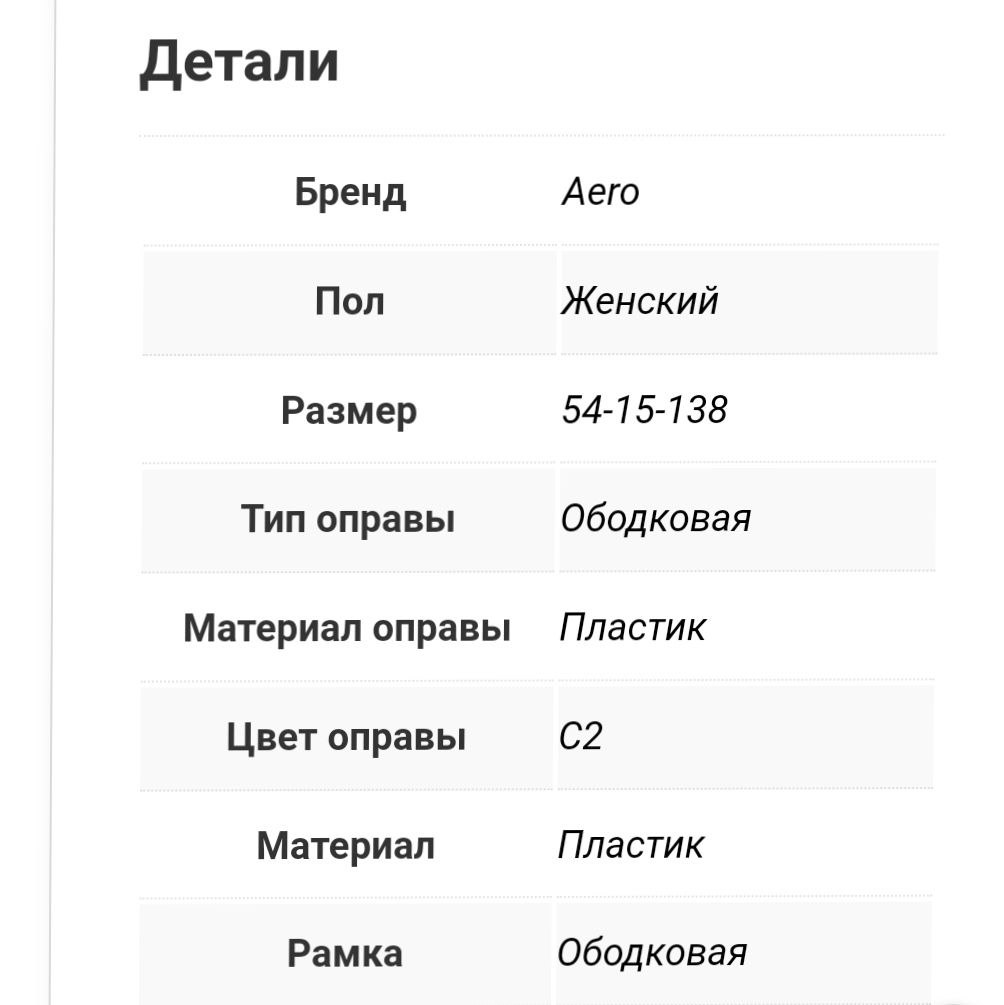Click the Детали section heading

point(239,61)
